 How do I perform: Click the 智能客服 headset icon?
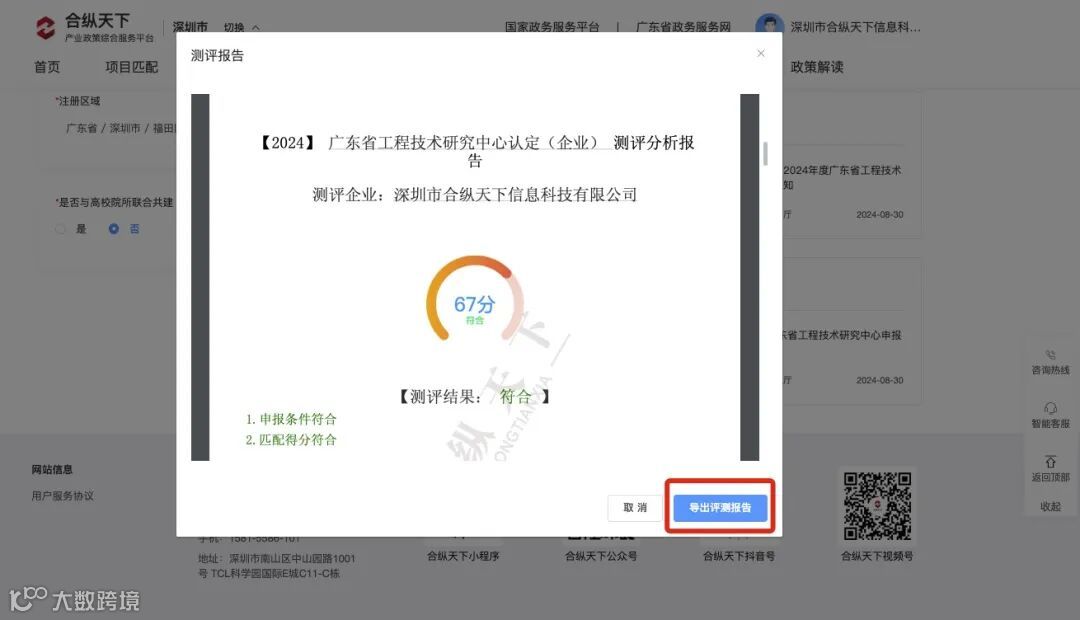(1050, 408)
